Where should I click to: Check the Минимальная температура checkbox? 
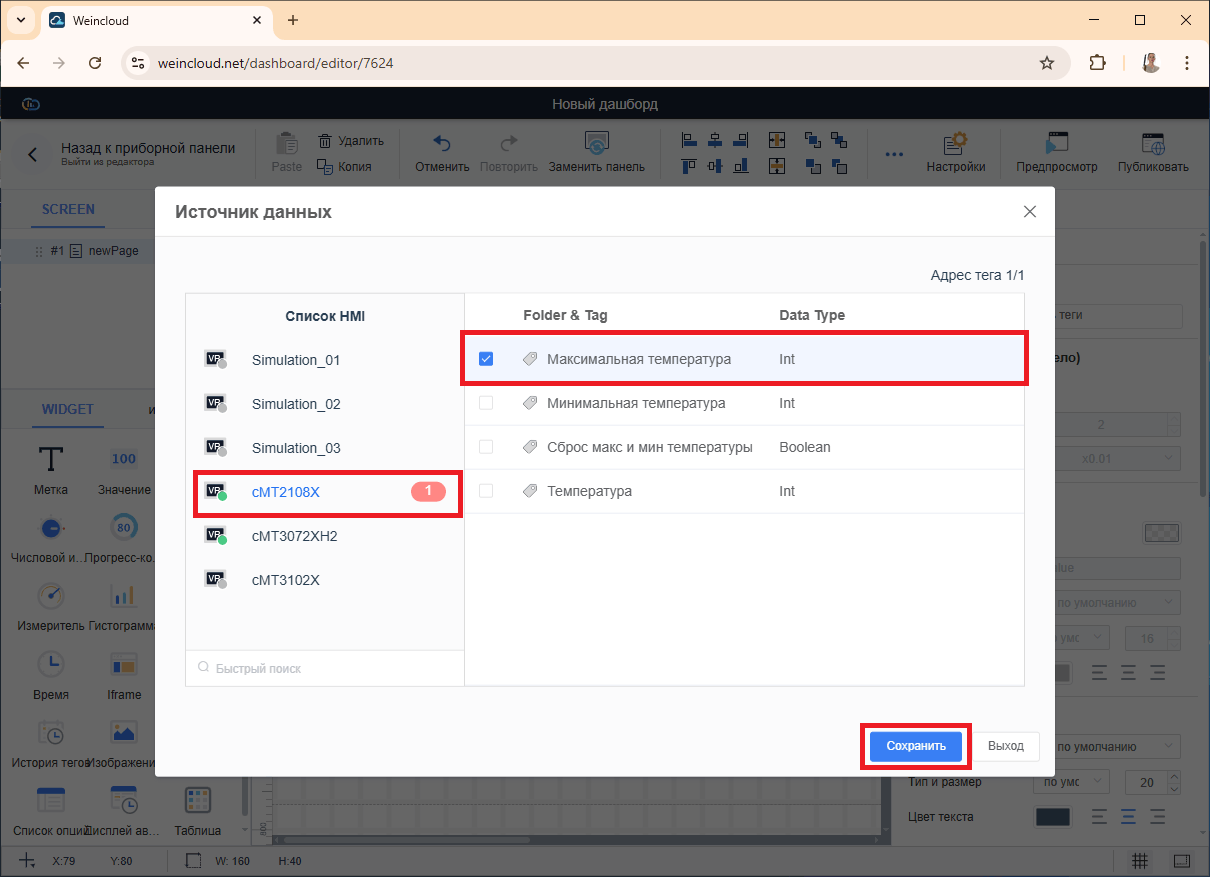(x=486, y=403)
